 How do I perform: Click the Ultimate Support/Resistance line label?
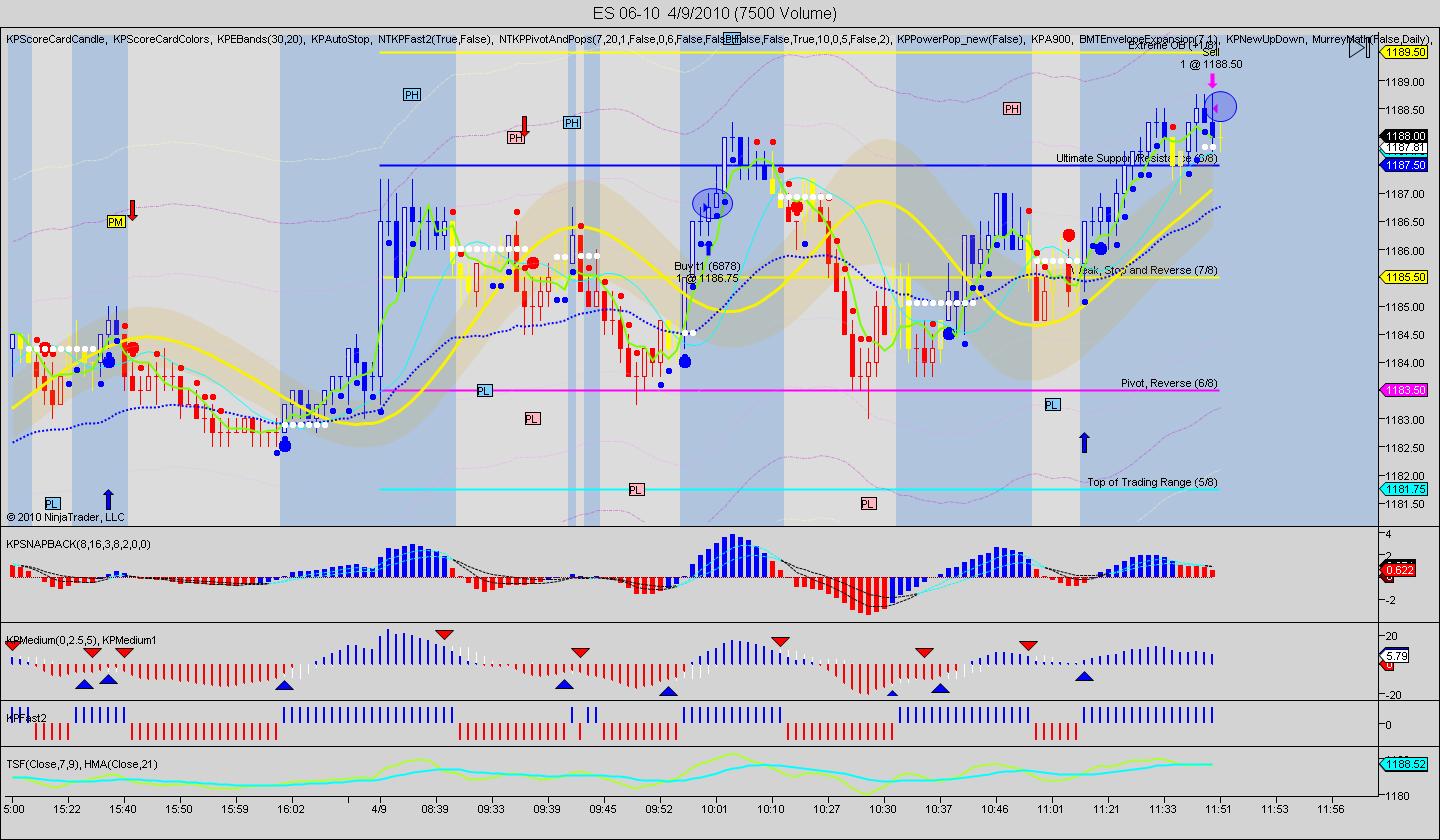point(1137,158)
